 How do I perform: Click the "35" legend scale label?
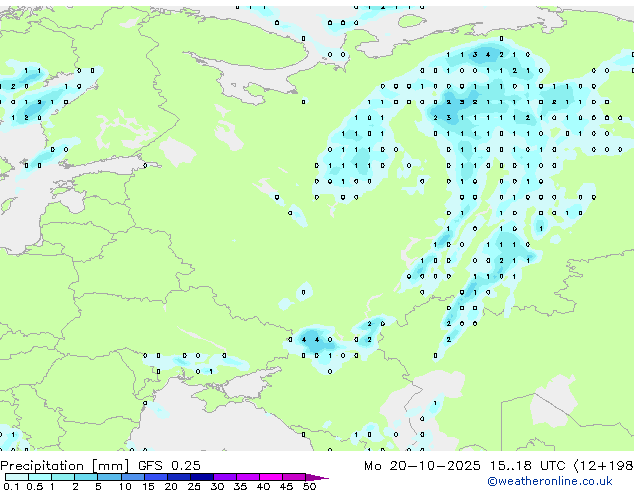240,486
